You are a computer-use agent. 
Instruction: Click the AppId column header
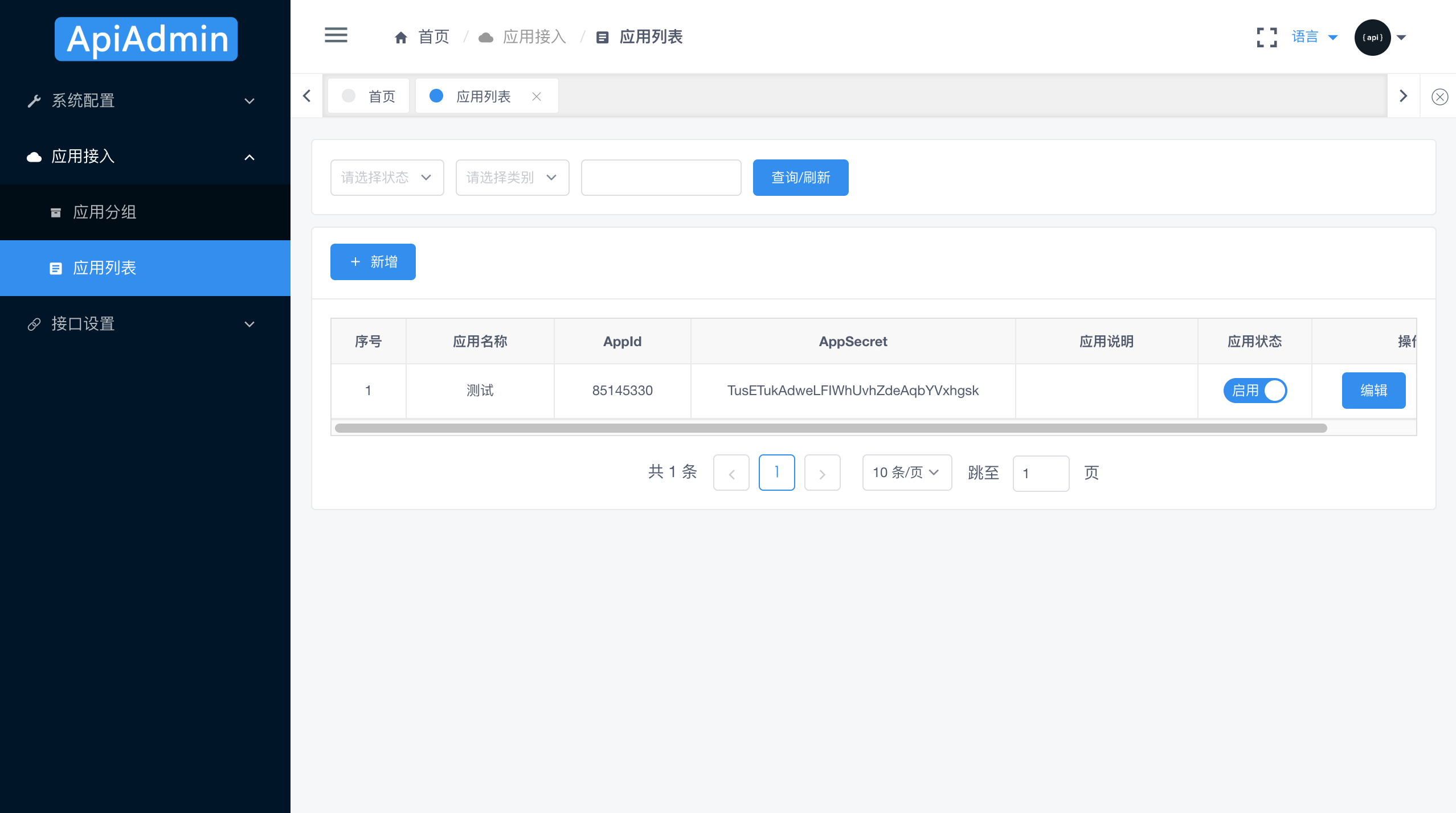pyautogui.click(x=623, y=342)
